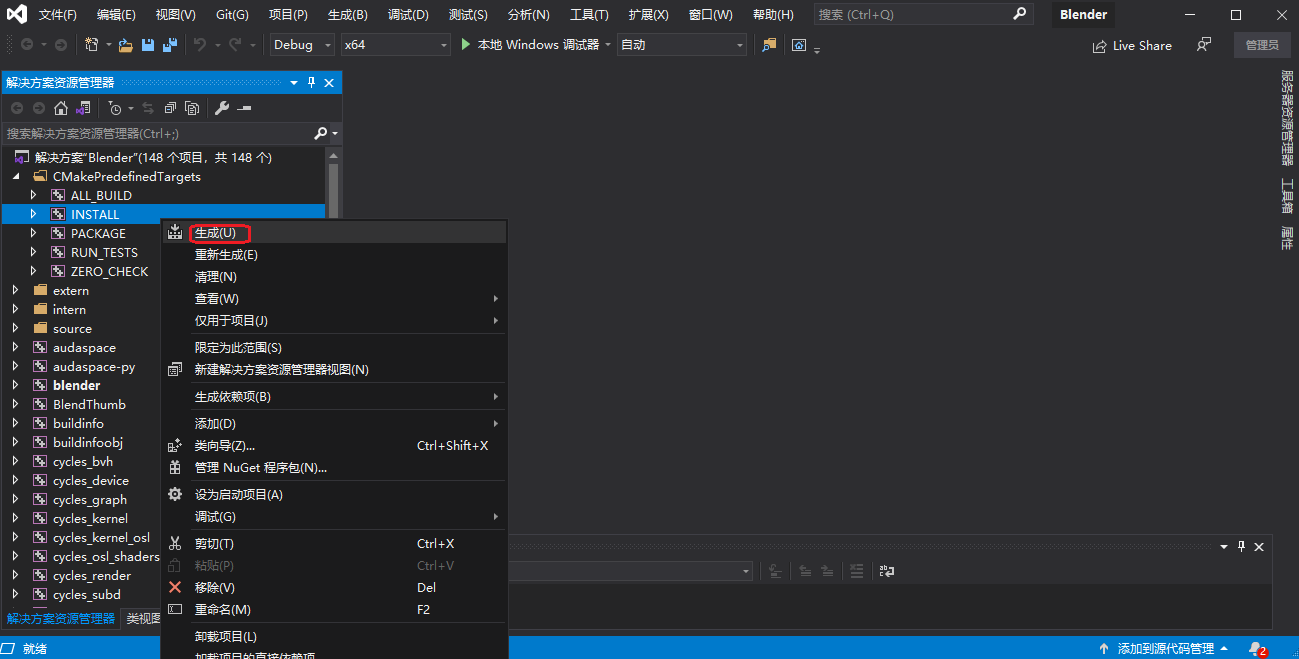This screenshot has width=1299, height=659.
Task: Open Solution Explorer window options dropdown arrow
Action: click(294, 83)
